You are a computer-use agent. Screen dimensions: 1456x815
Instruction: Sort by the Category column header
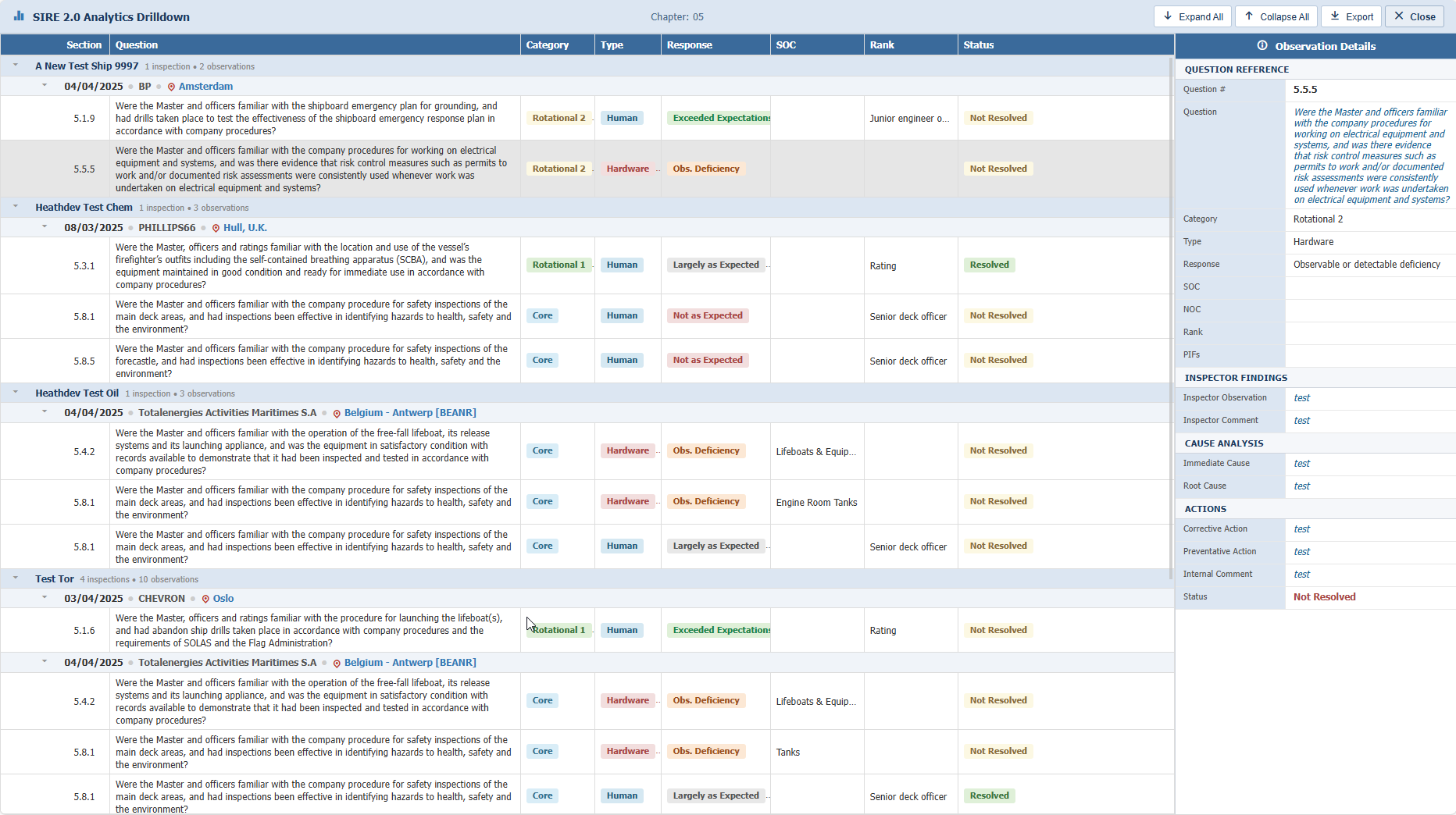pyautogui.click(x=548, y=45)
